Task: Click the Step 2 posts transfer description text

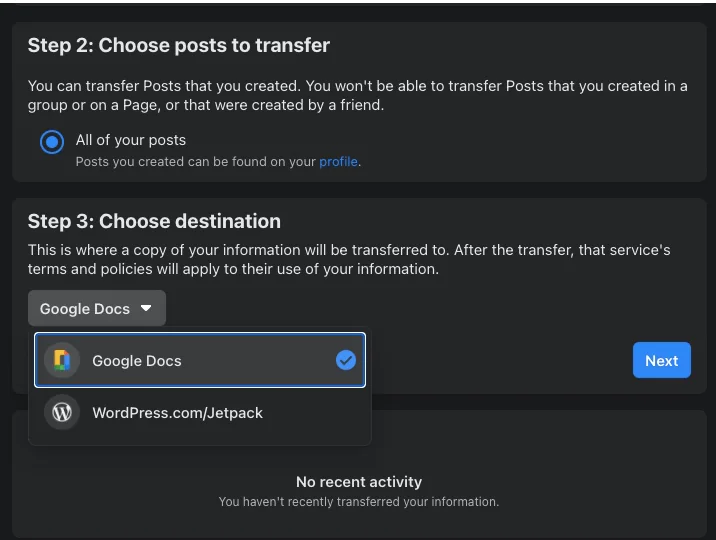Action: [357, 95]
